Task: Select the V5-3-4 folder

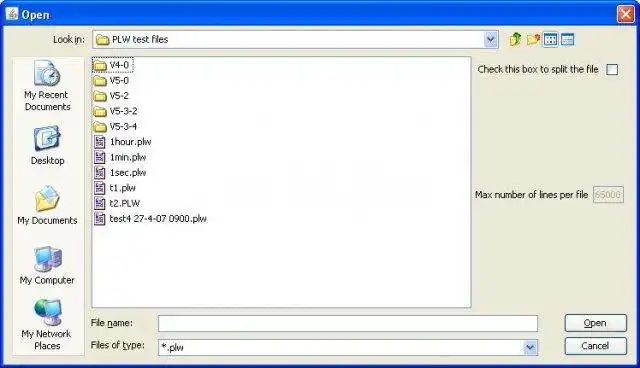Action: point(116,126)
